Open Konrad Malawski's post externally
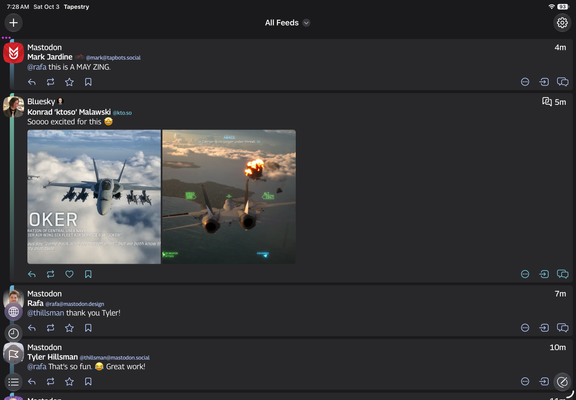576x400 pixels. 544,274
